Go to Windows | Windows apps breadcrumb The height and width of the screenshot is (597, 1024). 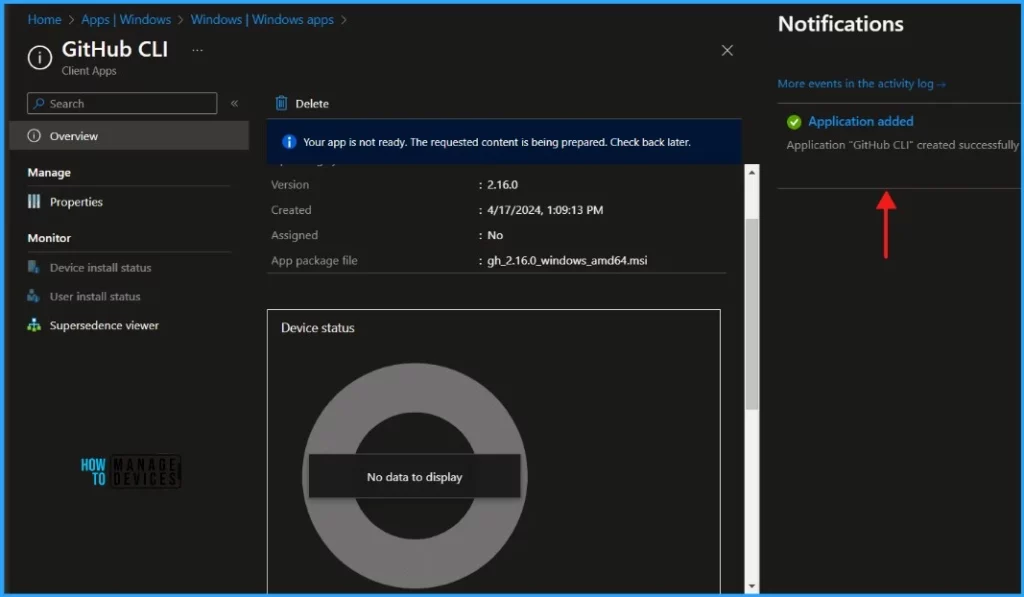(x=262, y=20)
